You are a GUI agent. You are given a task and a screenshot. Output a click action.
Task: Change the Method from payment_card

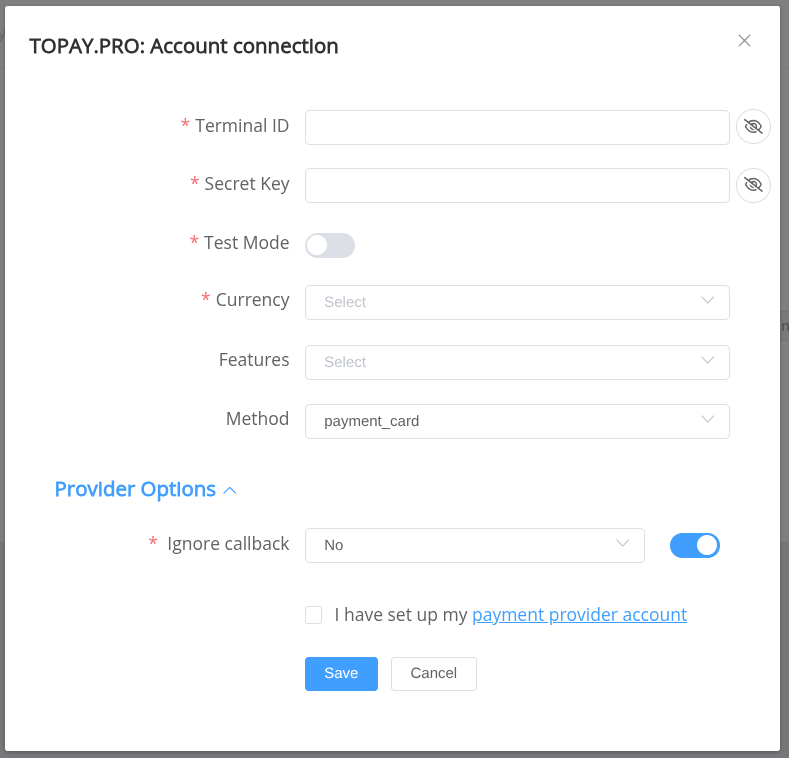click(x=516, y=421)
